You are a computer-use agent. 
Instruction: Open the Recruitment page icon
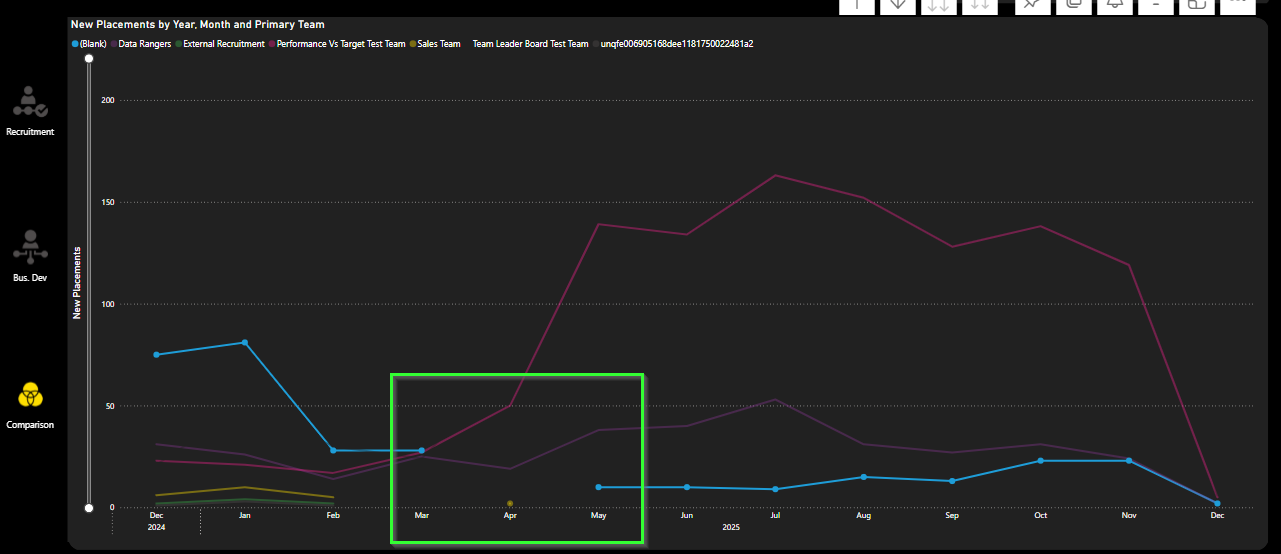tap(30, 102)
